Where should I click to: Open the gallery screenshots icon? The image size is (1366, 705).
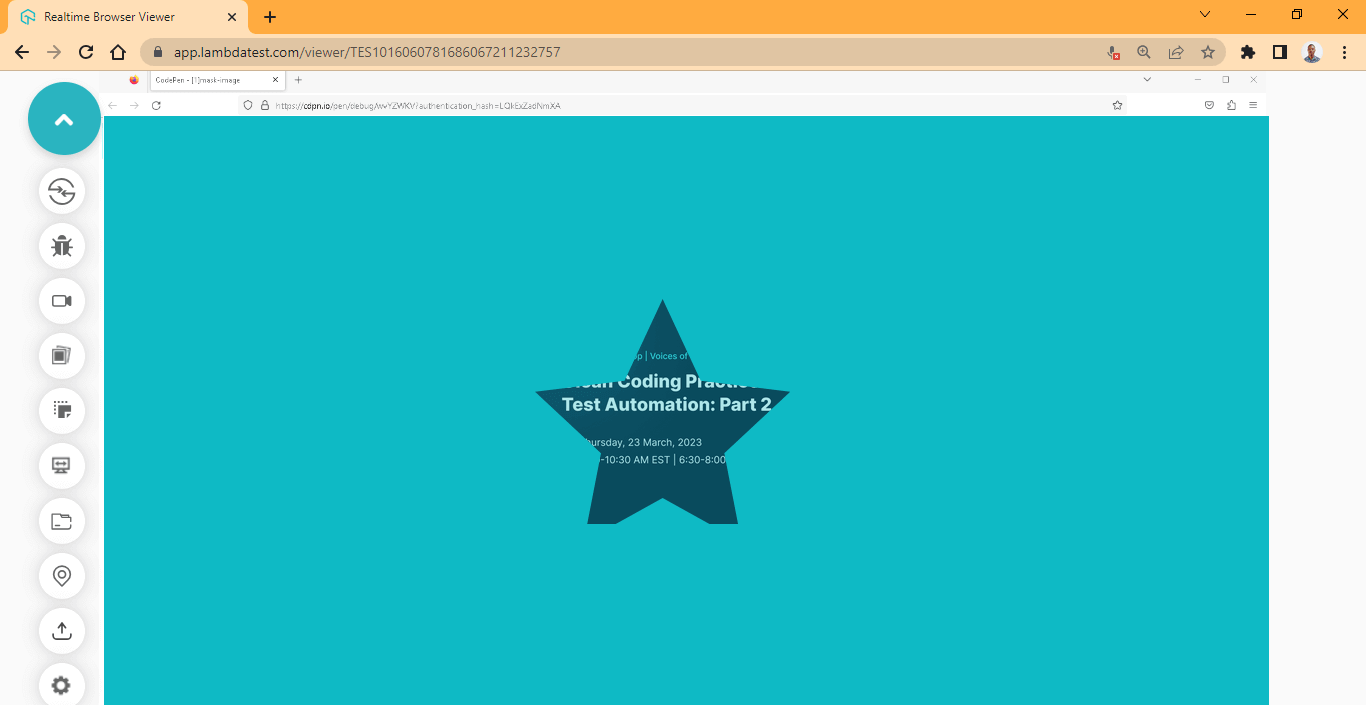tap(62, 356)
